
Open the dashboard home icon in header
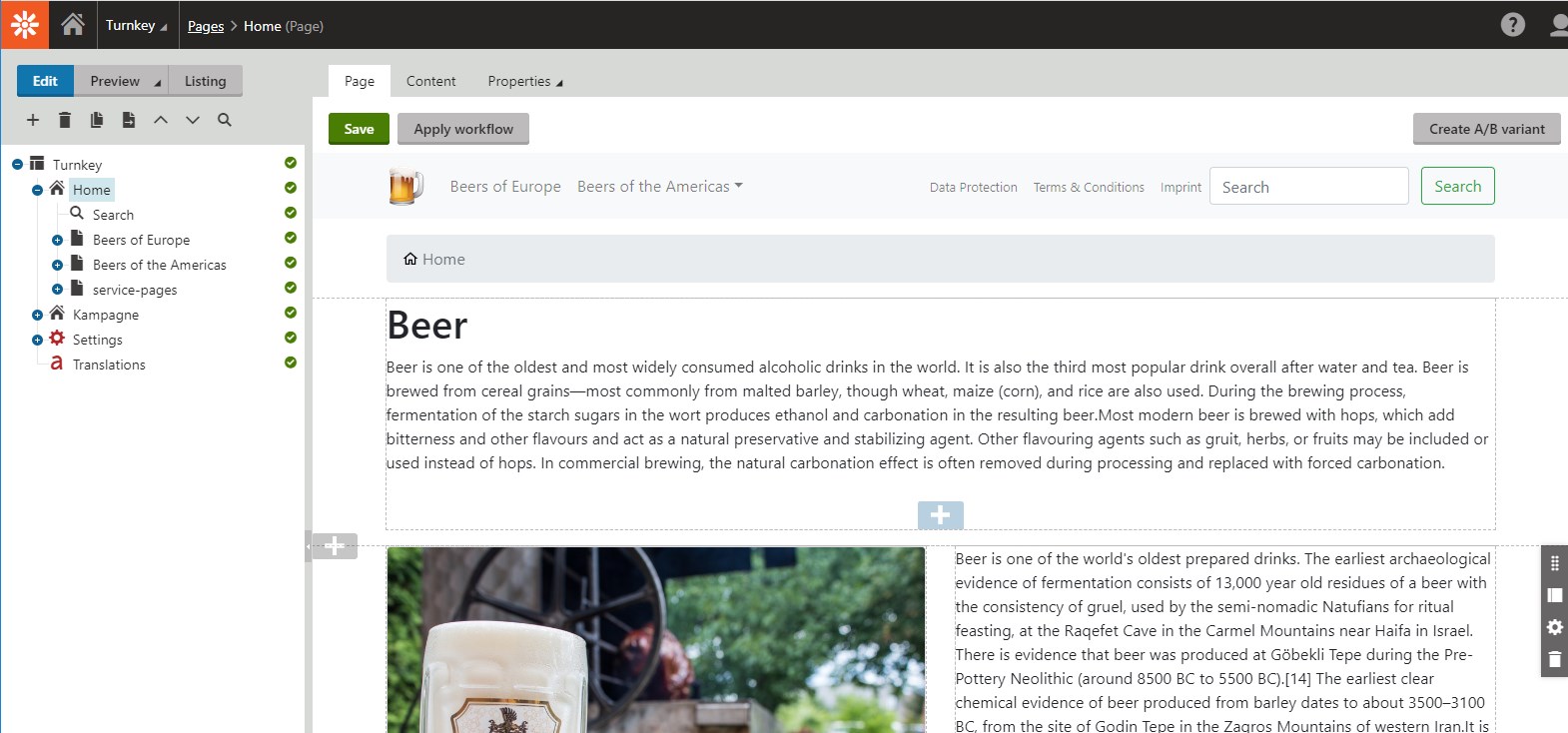click(73, 25)
